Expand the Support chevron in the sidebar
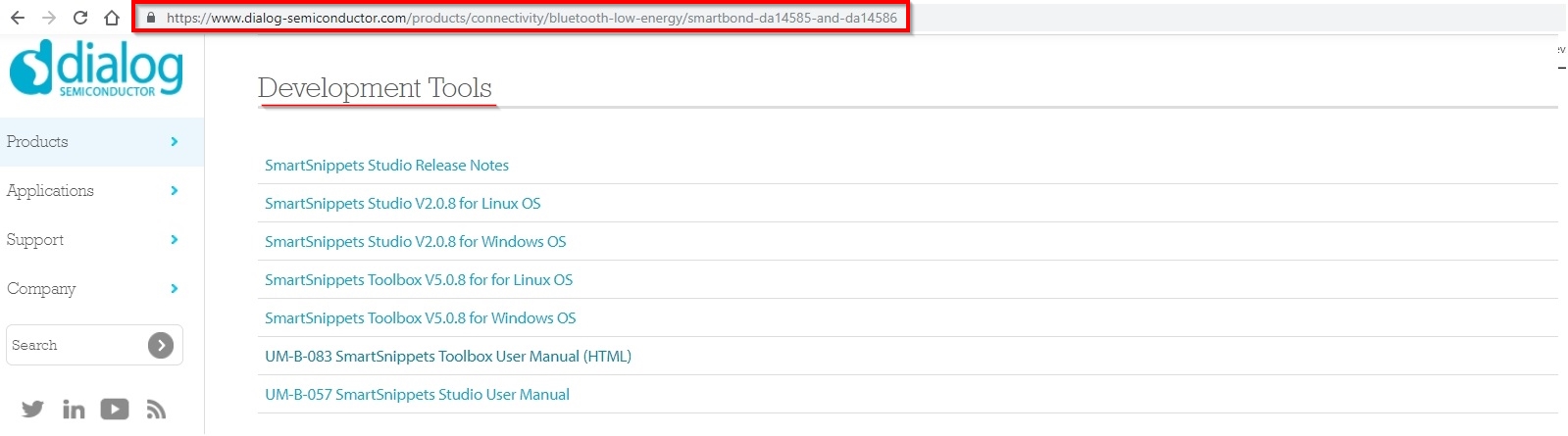The image size is (1568, 436). coord(174,240)
